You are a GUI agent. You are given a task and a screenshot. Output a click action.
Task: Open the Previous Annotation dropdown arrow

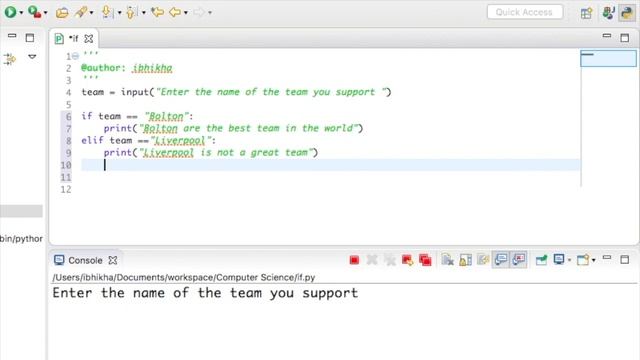pos(144,13)
